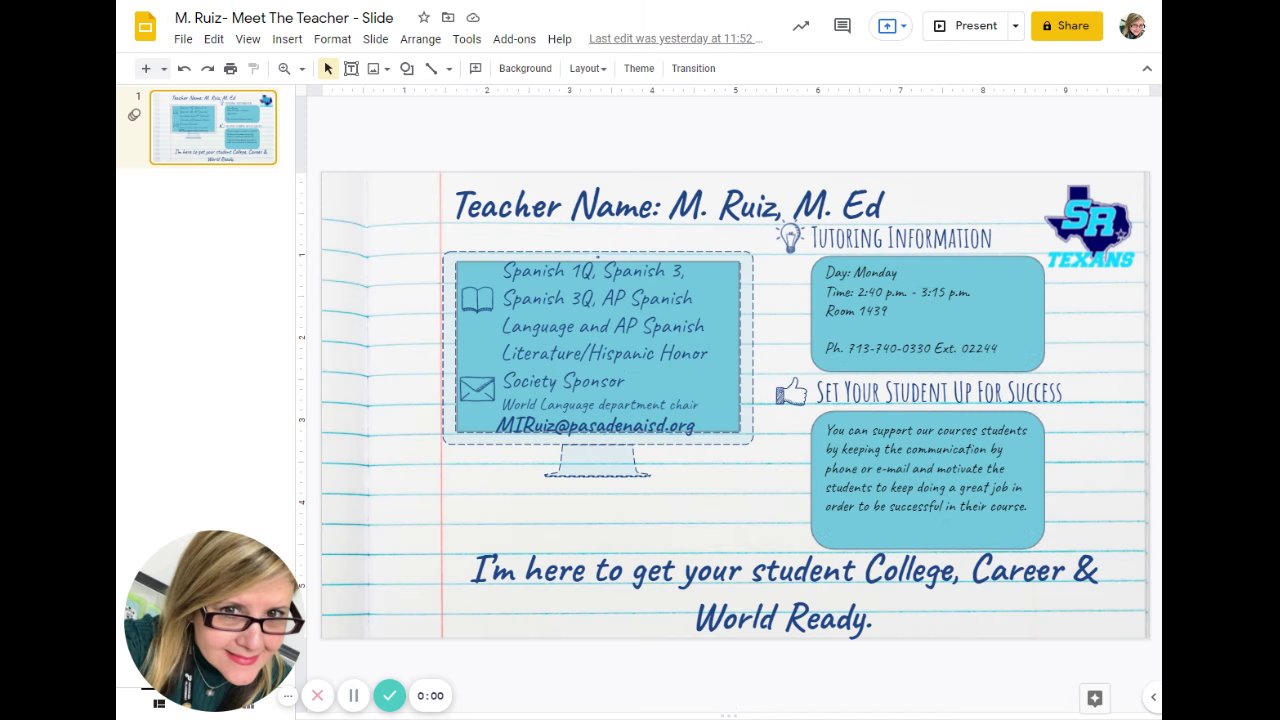1280x720 pixels.
Task: Click the recording timer 0:00
Action: click(430, 696)
